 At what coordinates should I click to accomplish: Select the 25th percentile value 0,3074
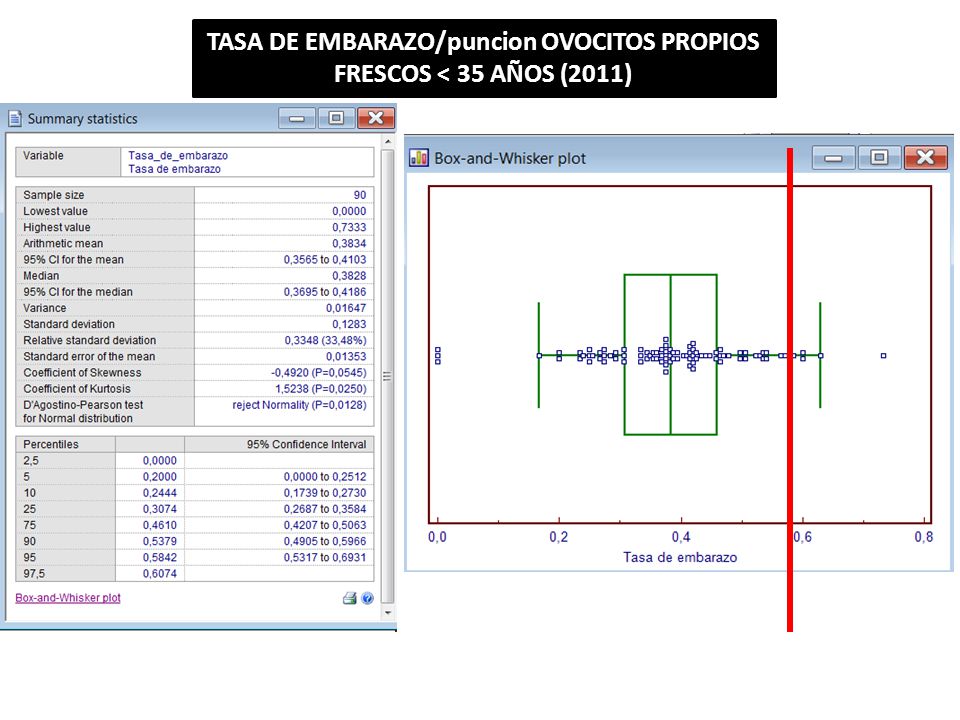pyautogui.click(x=159, y=509)
